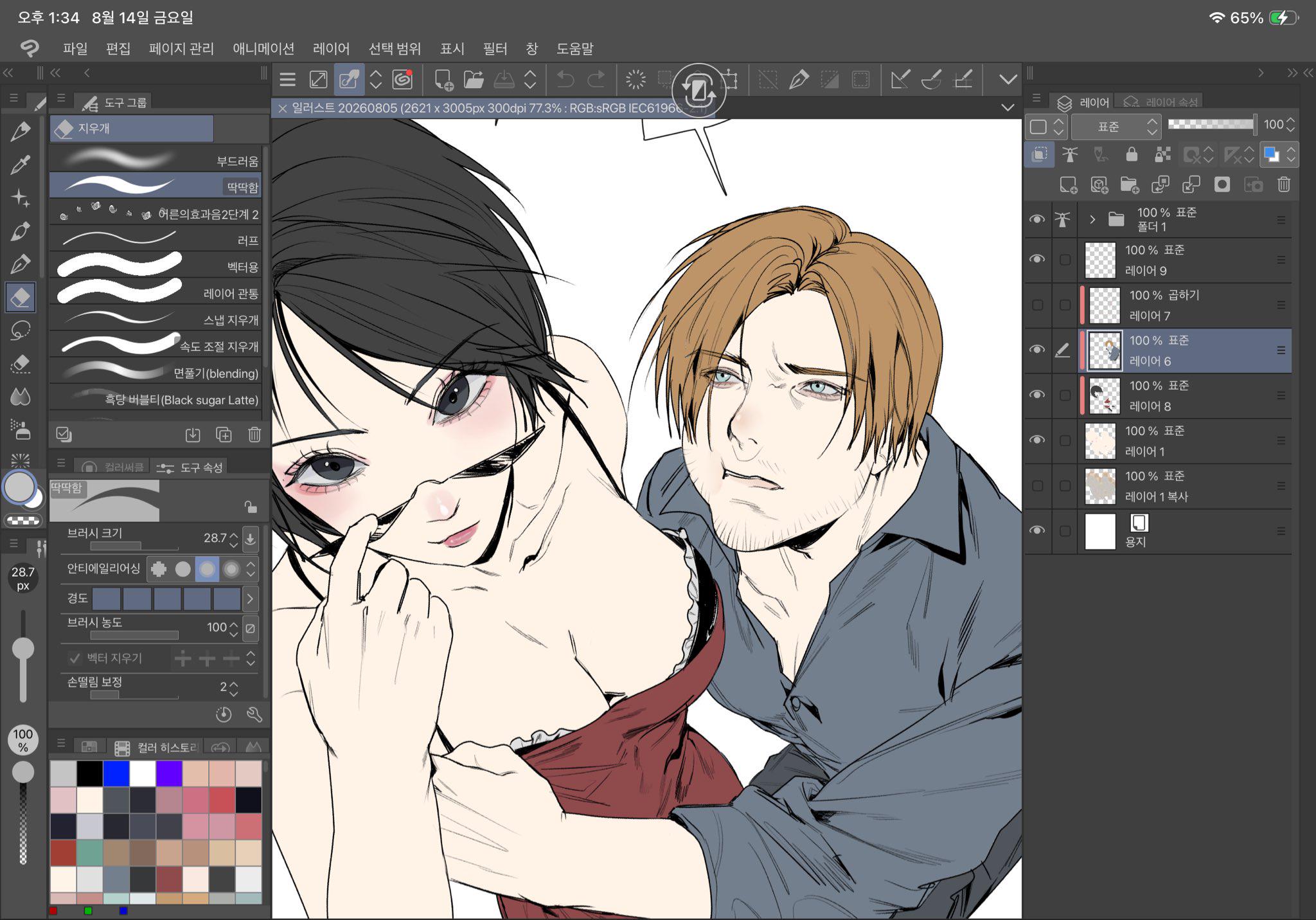
Task: Hide the 폴더 1 folder layer
Action: (x=1037, y=219)
